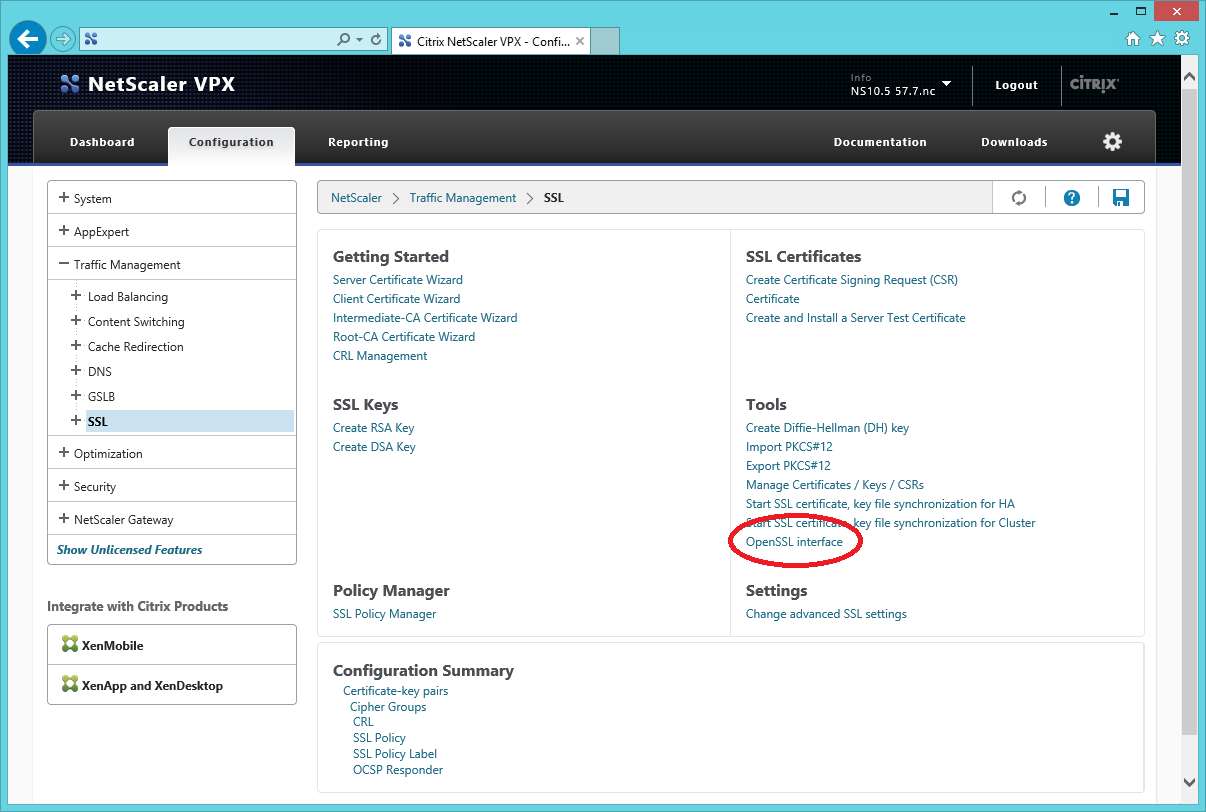Open Server Certificate Wizard link
The image size is (1206, 812).
pyautogui.click(x=398, y=280)
